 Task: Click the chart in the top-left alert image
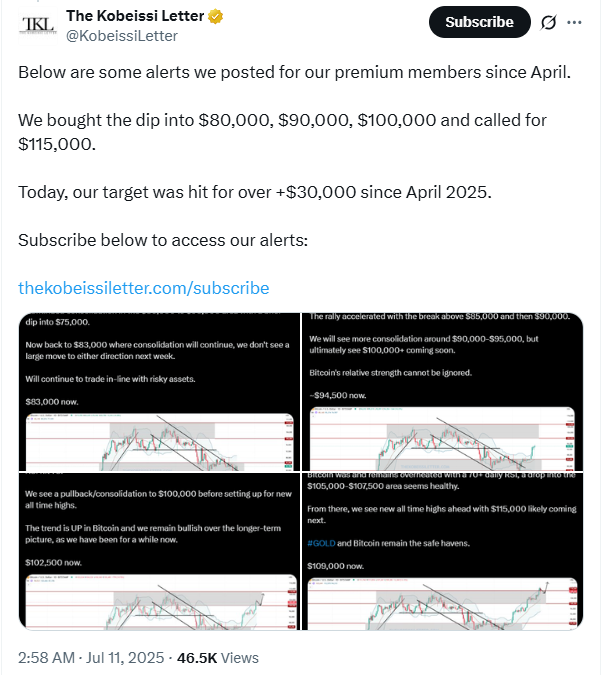159,442
